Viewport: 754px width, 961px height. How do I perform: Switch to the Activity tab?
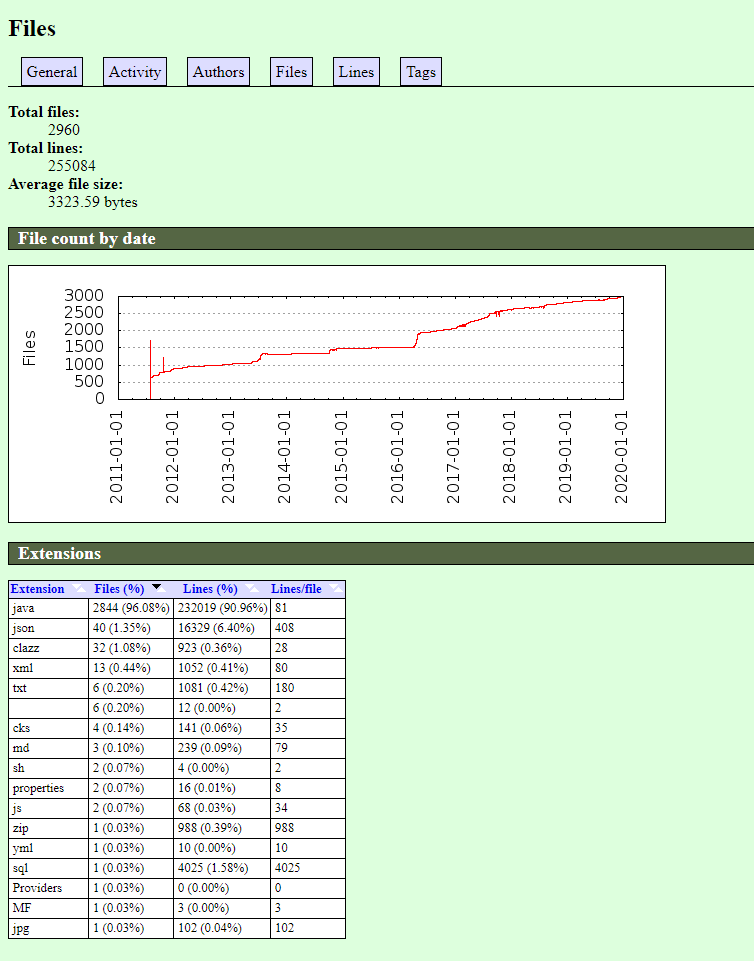tap(135, 72)
